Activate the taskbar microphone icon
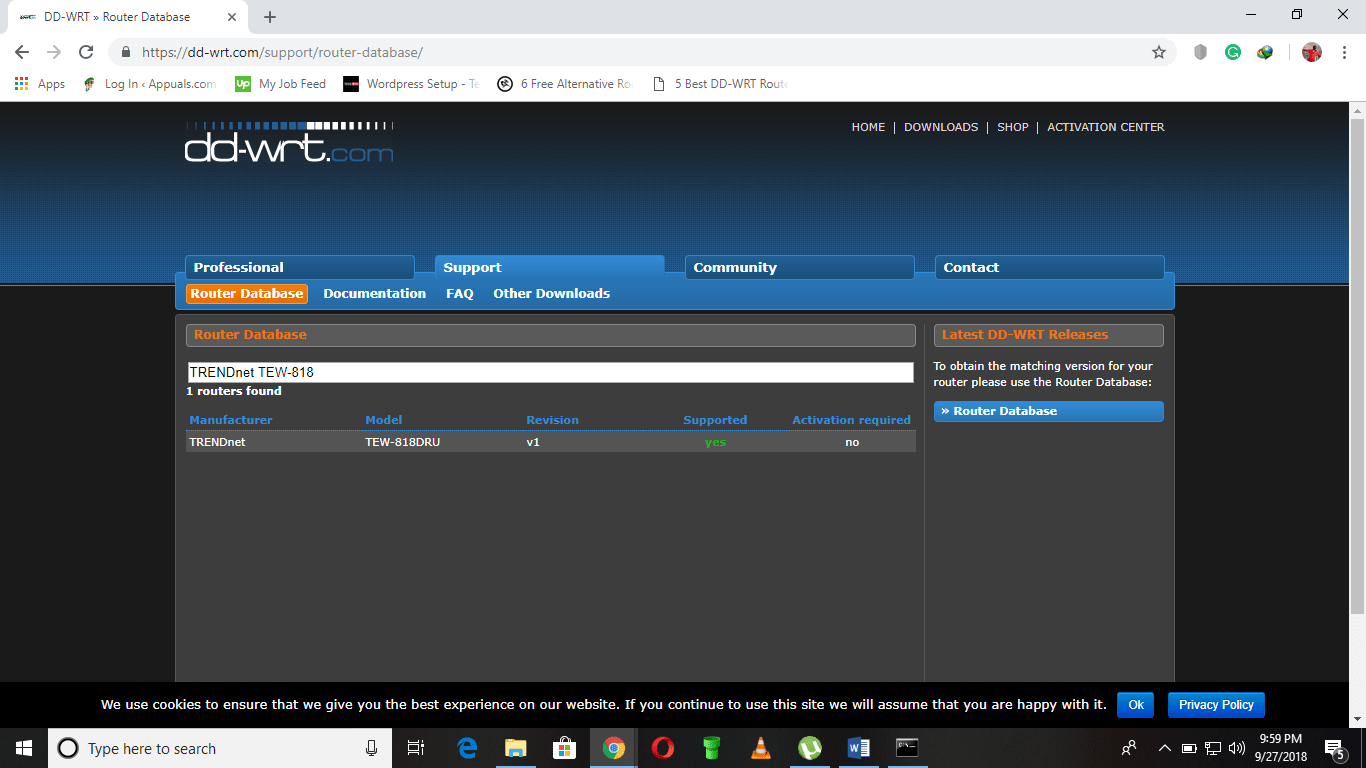Image resolution: width=1366 pixels, height=768 pixels. click(x=371, y=748)
